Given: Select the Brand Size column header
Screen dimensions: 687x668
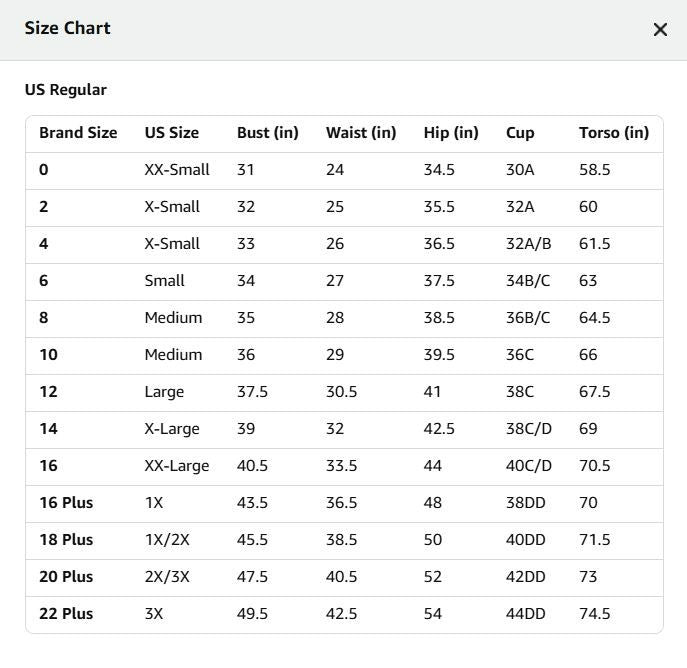Looking at the screenshot, I should 78,133.
